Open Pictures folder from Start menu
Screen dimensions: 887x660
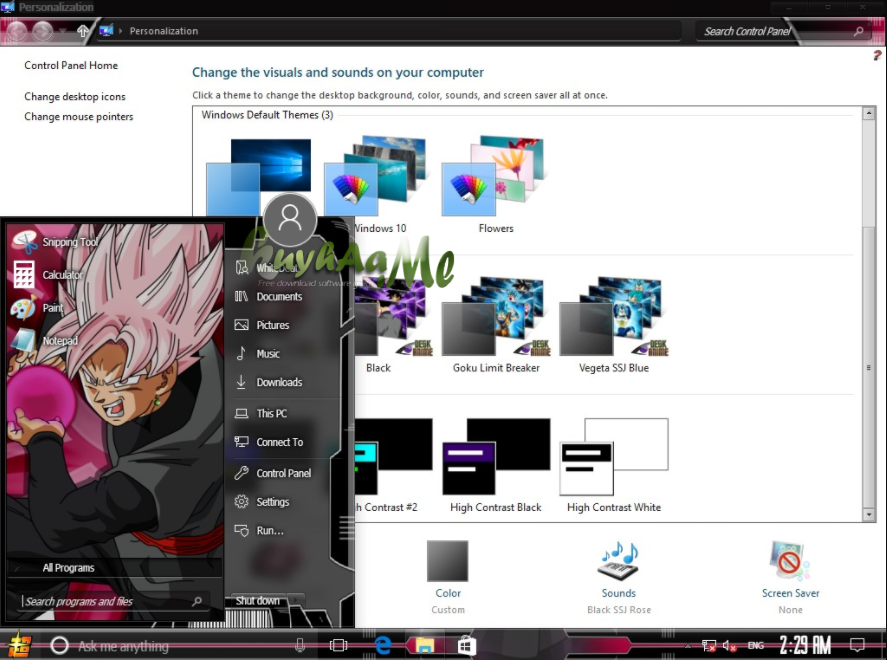(x=262, y=325)
